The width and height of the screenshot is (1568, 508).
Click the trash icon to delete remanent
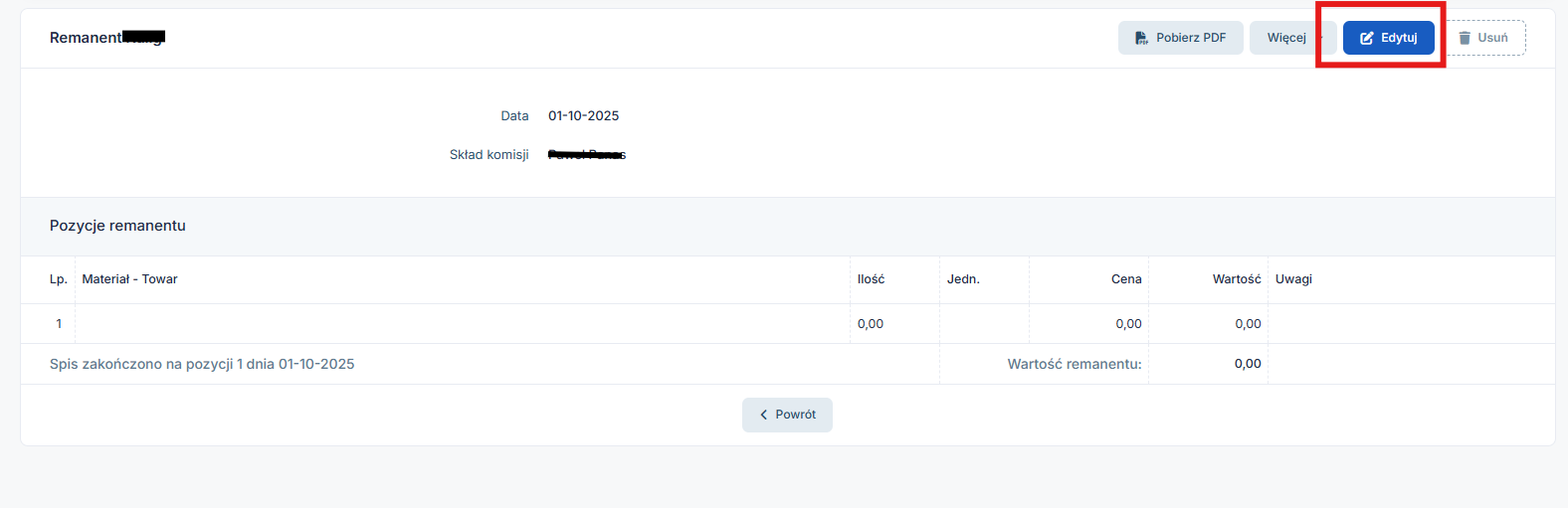pyautogui.click(x=1465, y=38)
